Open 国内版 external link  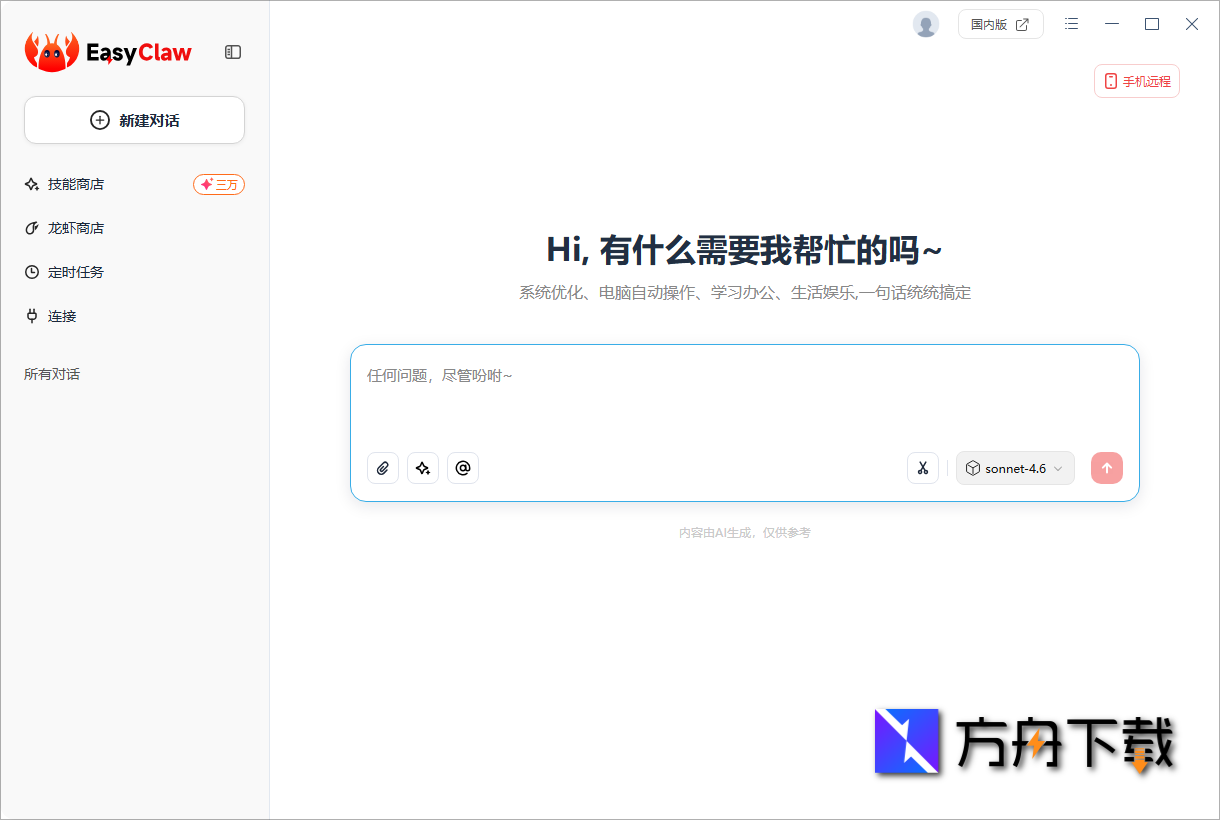click(1001, 24)
